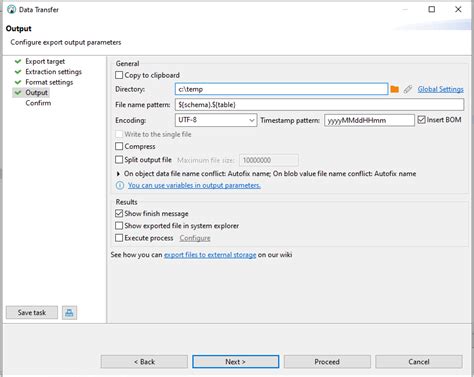This screenshot has height=377, width=474.
Task: Open the Encoding UTF-8 dropdown
Action: (216, 120)
